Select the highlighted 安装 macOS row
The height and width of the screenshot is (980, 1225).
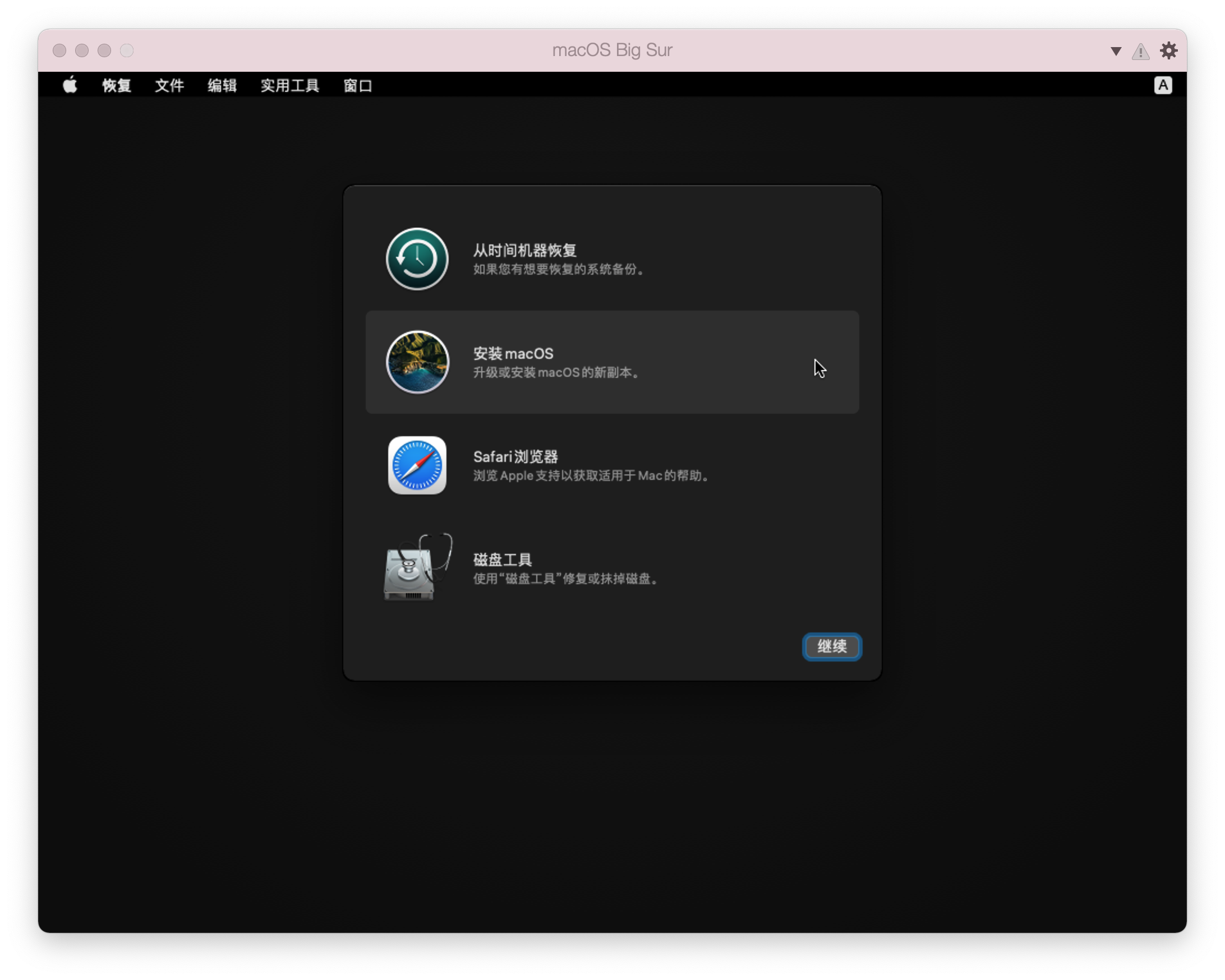click(x=612, y=362)
